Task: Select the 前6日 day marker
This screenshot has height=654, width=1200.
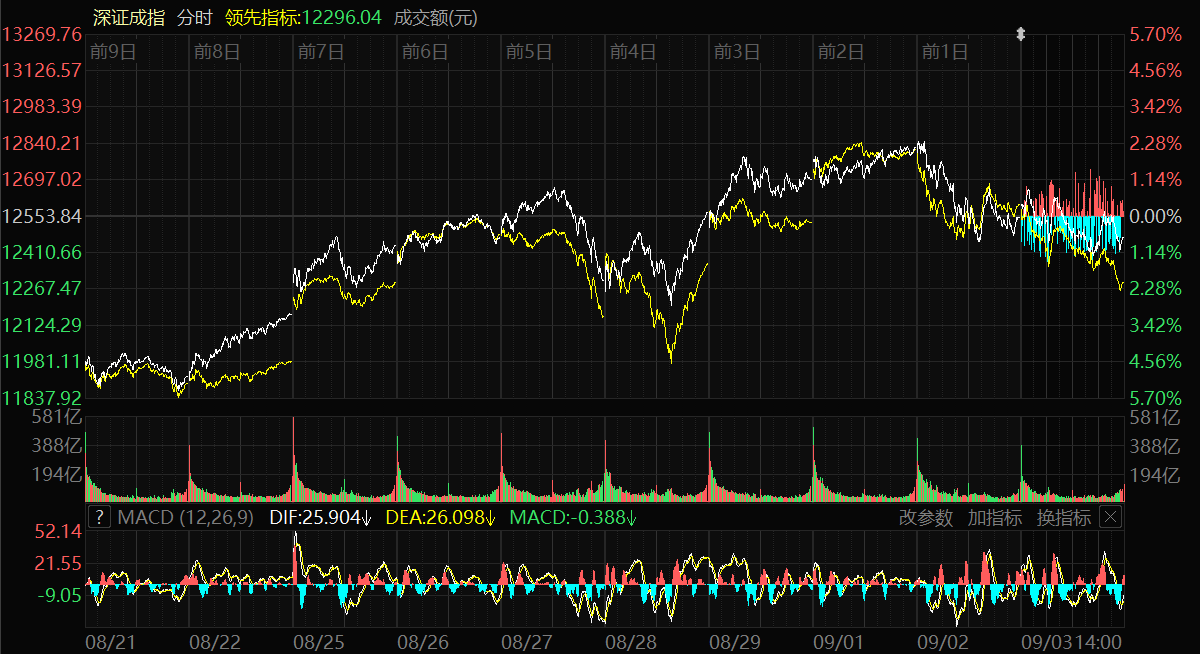Action: click(424, 51)
